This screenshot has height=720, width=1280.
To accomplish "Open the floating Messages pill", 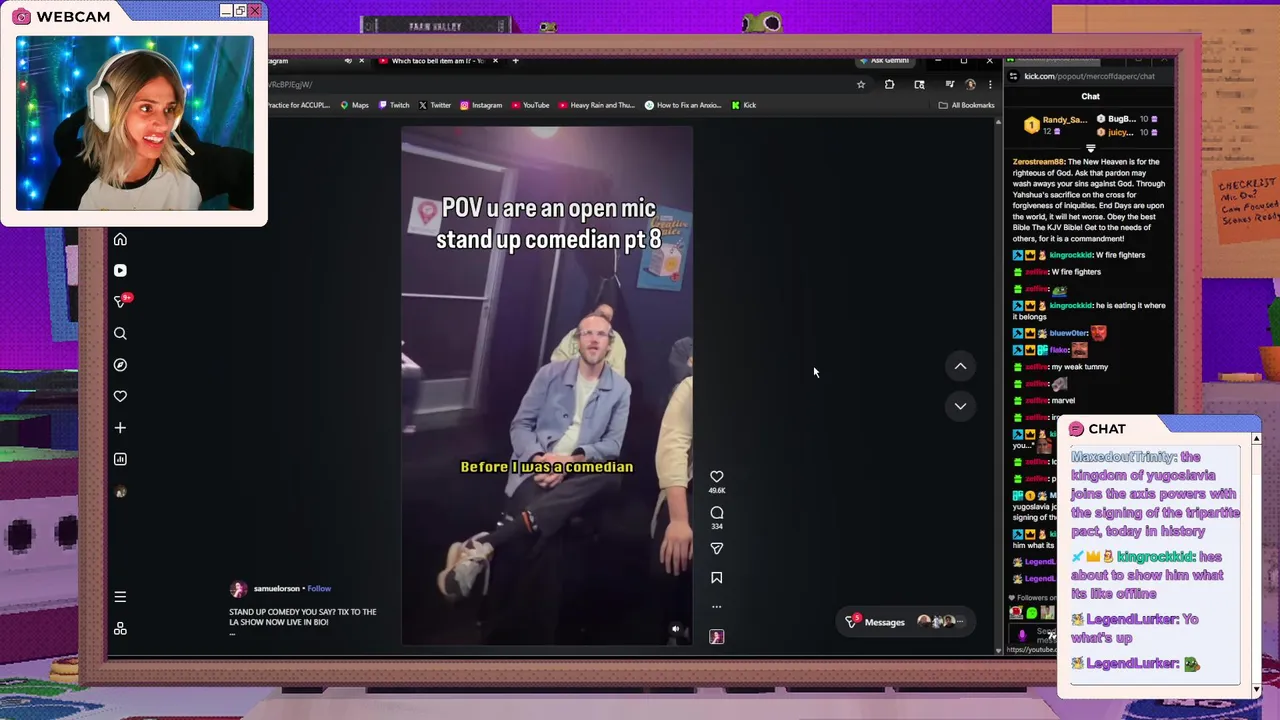I will point(904,622).
